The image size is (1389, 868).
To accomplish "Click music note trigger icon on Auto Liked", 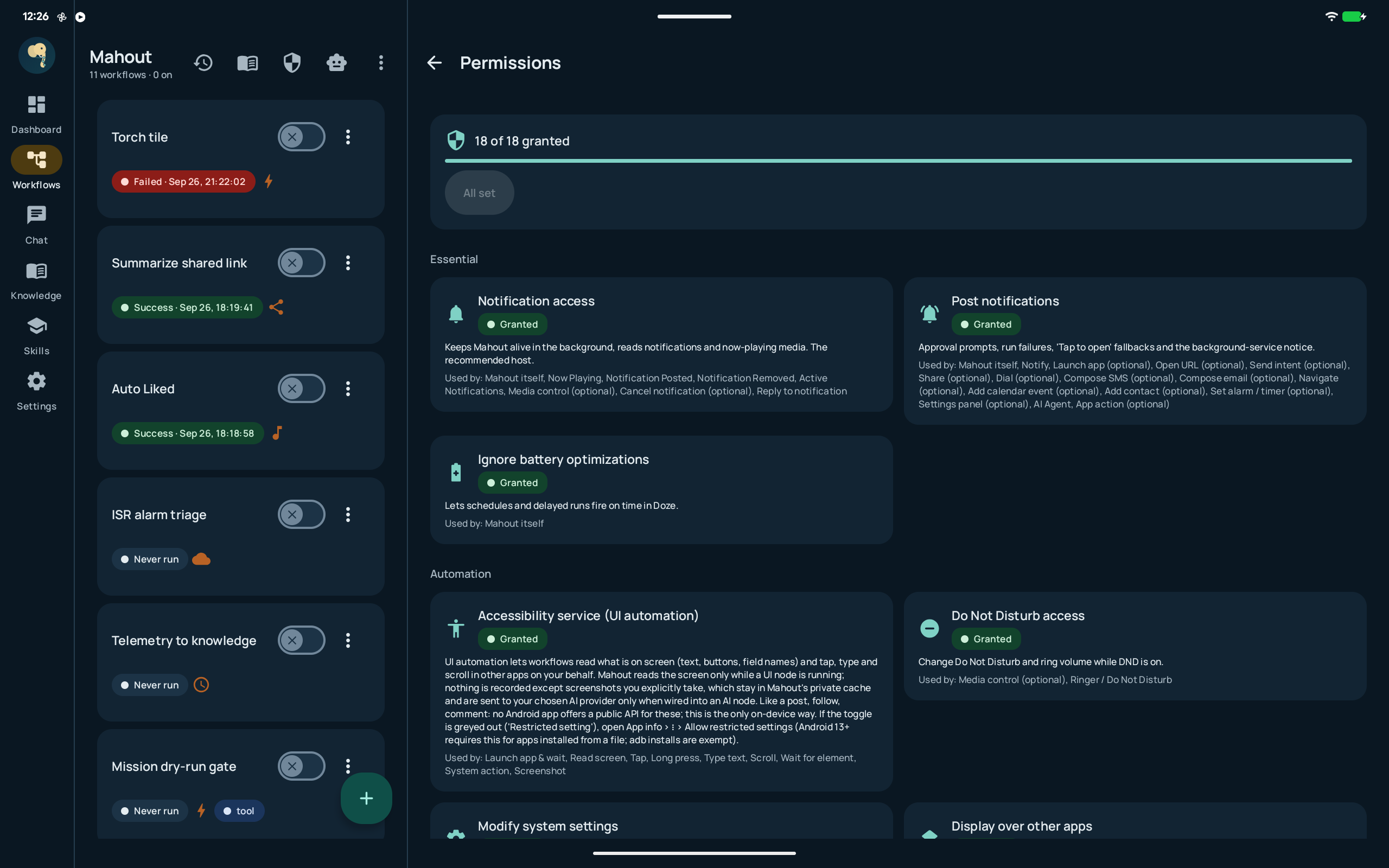I will (277, 433).
